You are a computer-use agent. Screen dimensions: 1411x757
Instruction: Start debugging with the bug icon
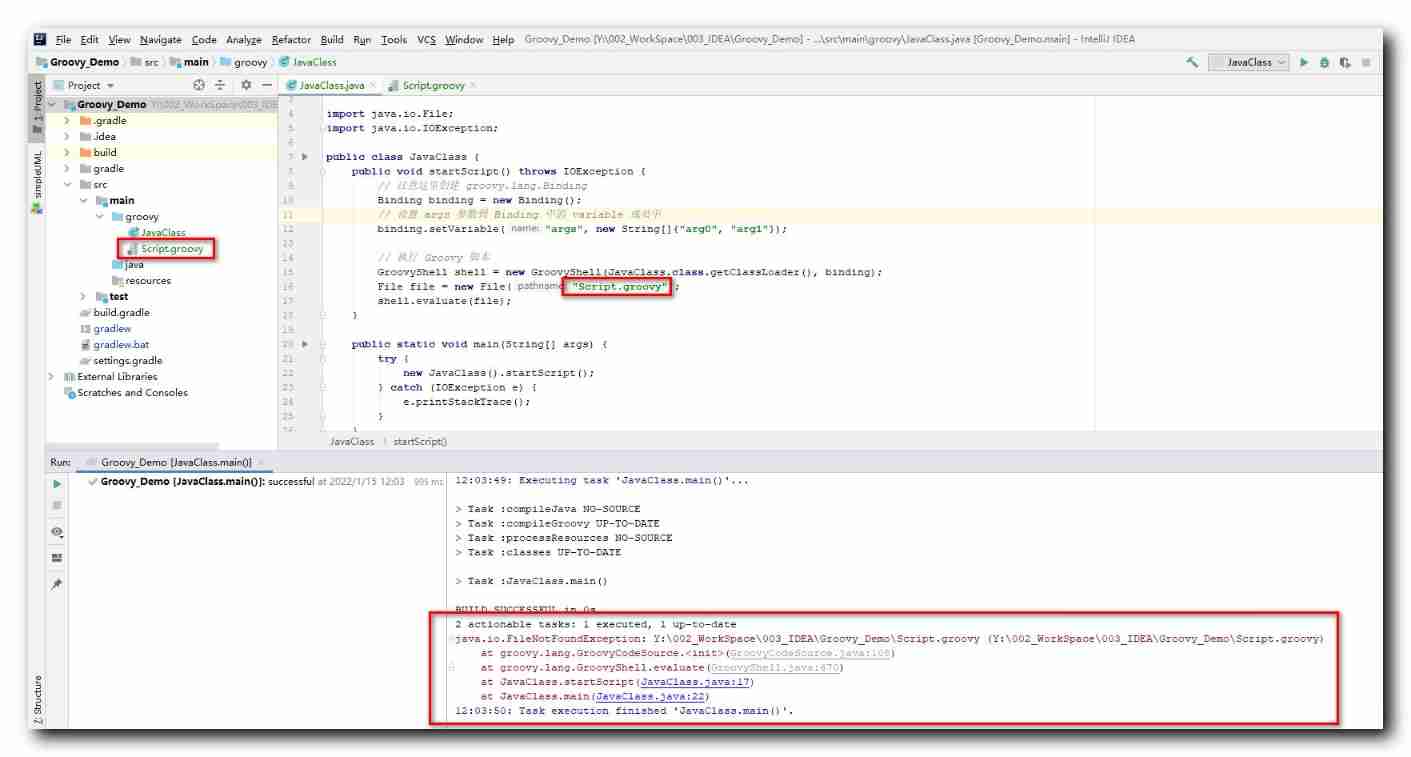coord(1324,62)
